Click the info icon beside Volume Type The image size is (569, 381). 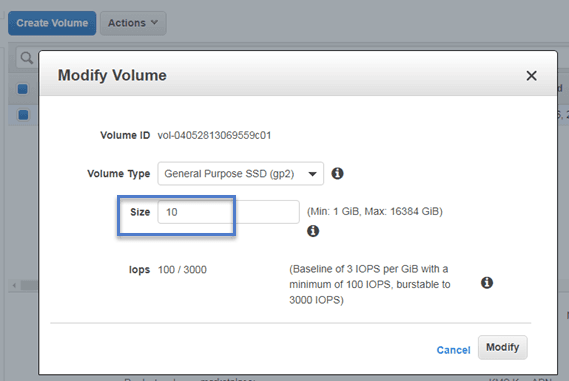click(x=337, y=173)
